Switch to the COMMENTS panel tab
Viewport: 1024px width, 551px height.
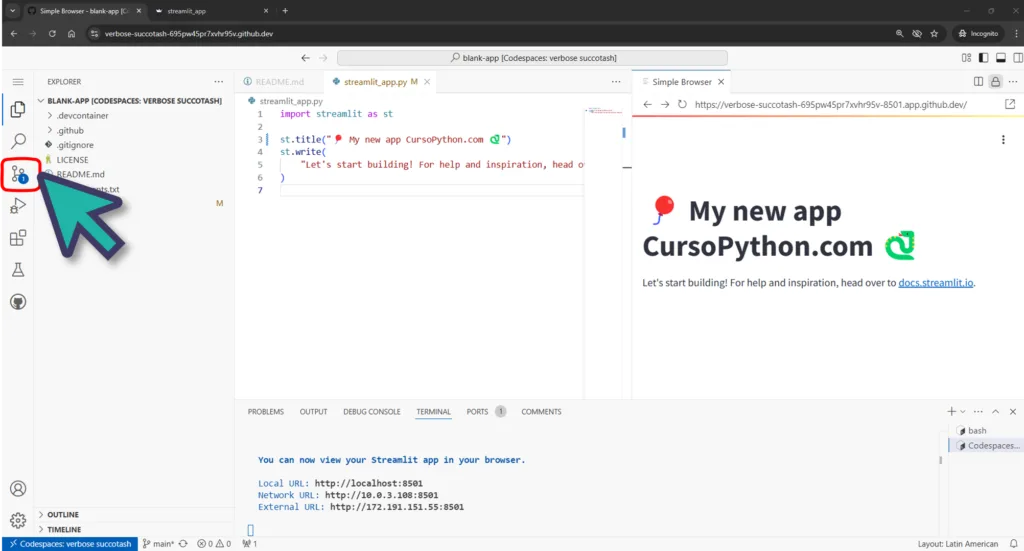[541, 412]
